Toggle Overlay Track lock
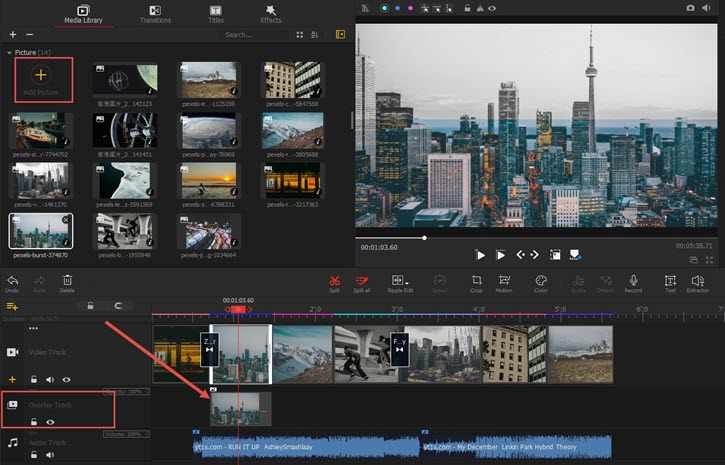725x465 pixels. (x=33, y=422)
